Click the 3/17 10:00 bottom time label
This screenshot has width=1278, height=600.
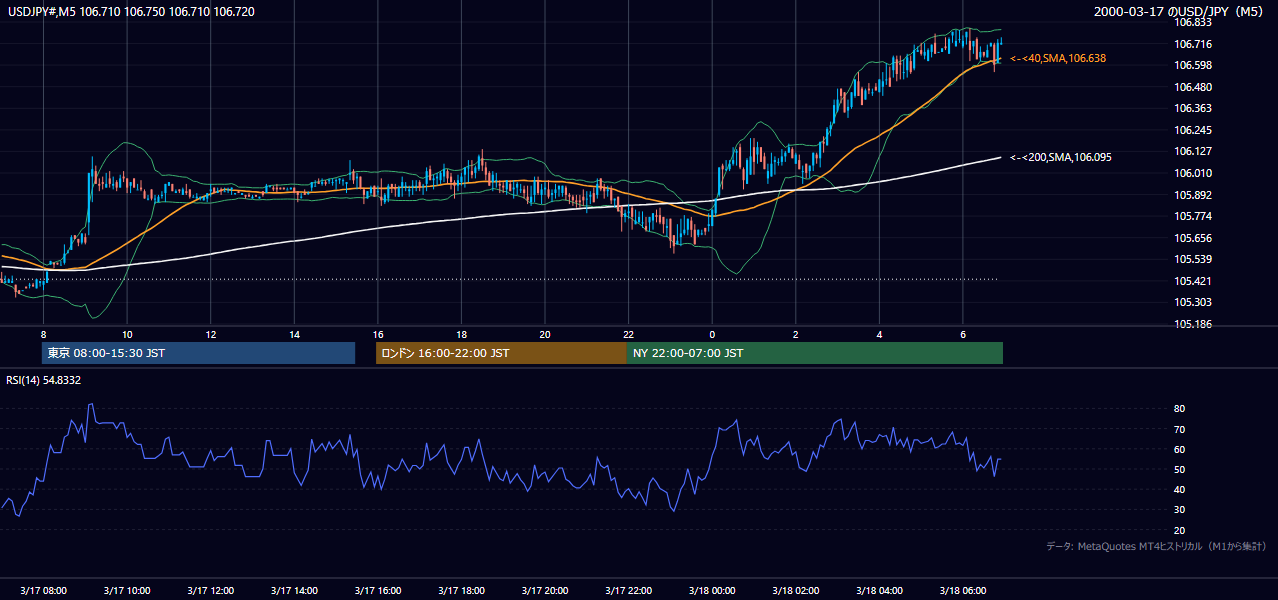click(126, 590)
